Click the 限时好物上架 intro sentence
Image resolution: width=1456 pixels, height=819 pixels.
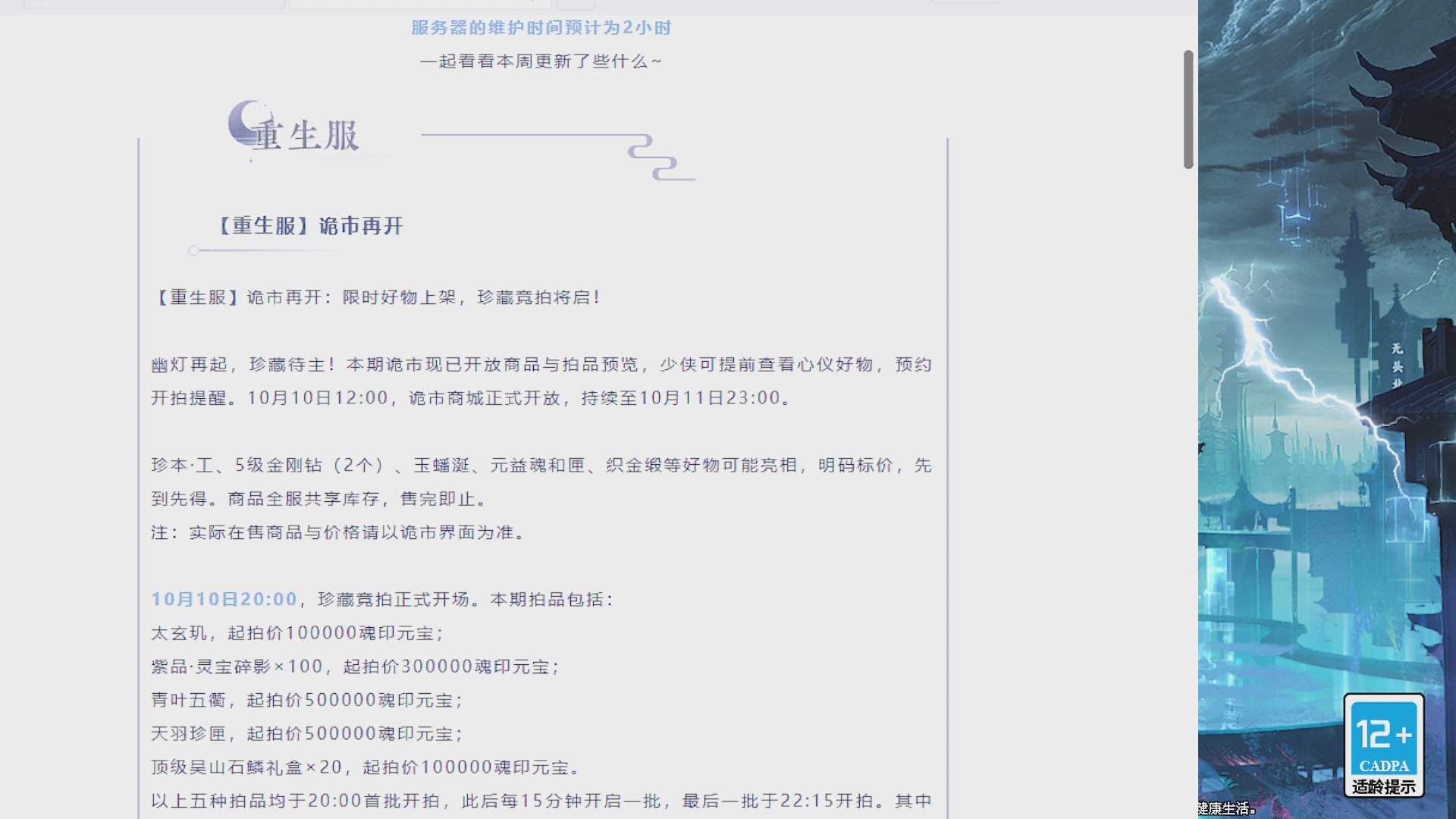click(378, 297)
